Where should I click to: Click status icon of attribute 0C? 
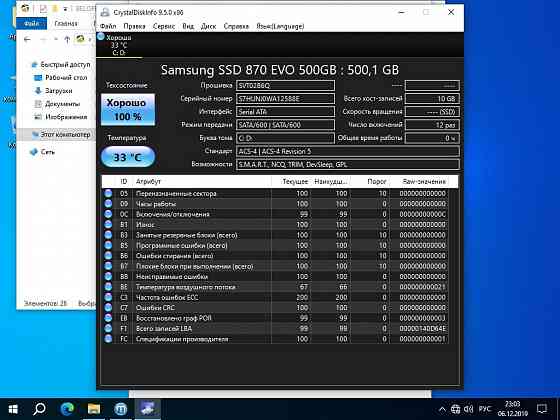tap(108, 214)
